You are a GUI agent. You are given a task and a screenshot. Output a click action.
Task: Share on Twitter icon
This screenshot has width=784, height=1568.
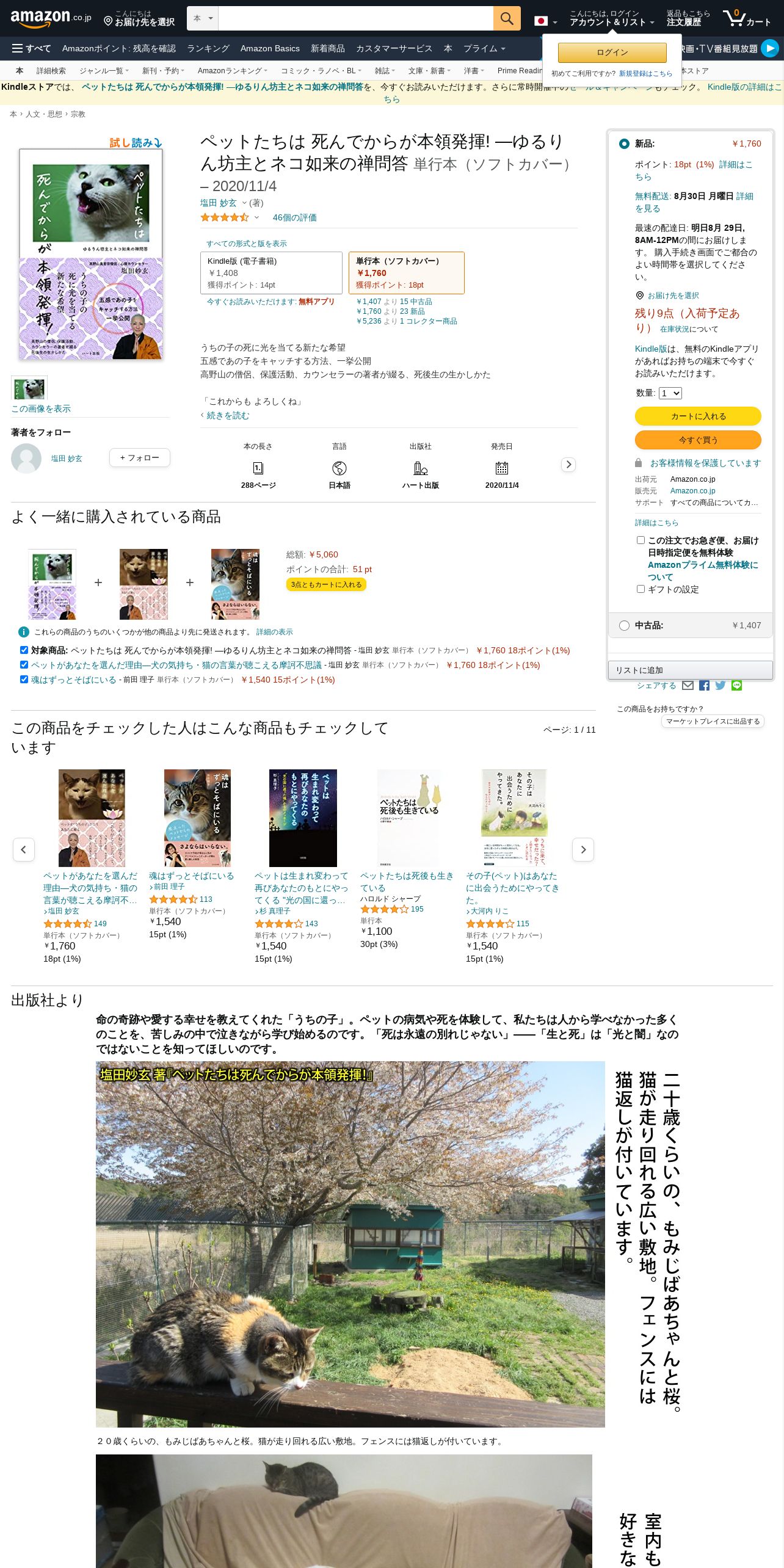[720, 686]
